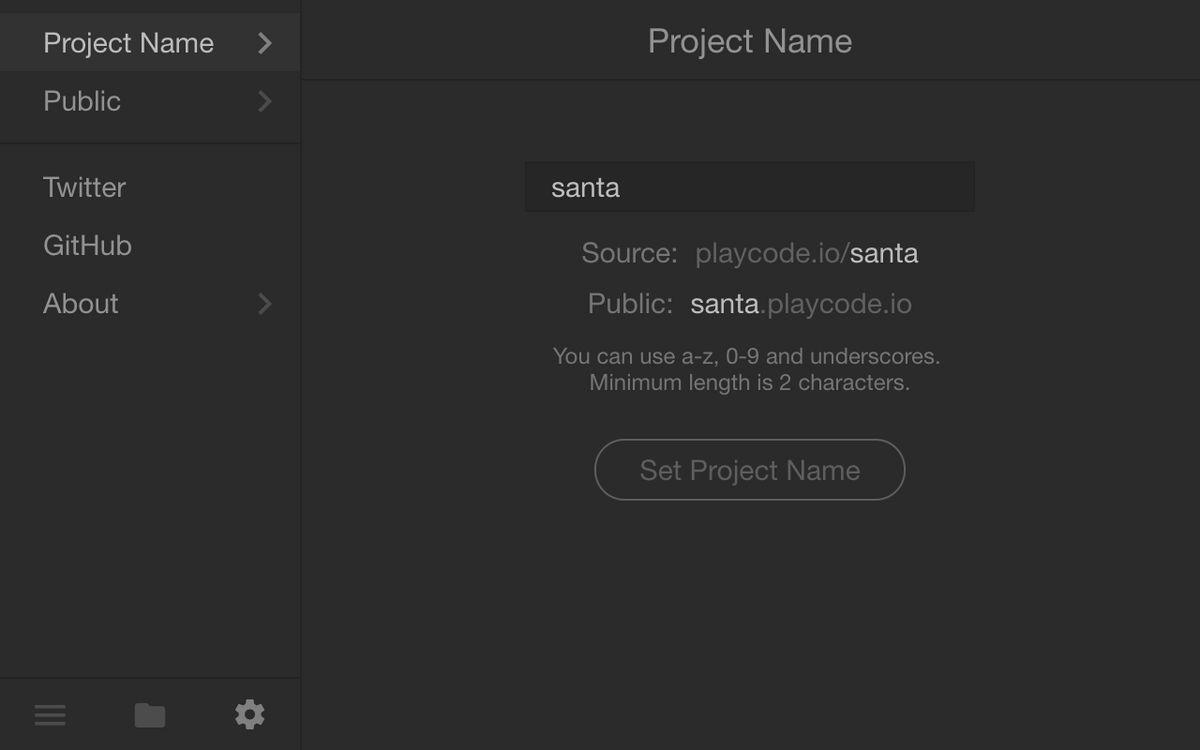Select Project Name in the sidebar

pos(128,43)
